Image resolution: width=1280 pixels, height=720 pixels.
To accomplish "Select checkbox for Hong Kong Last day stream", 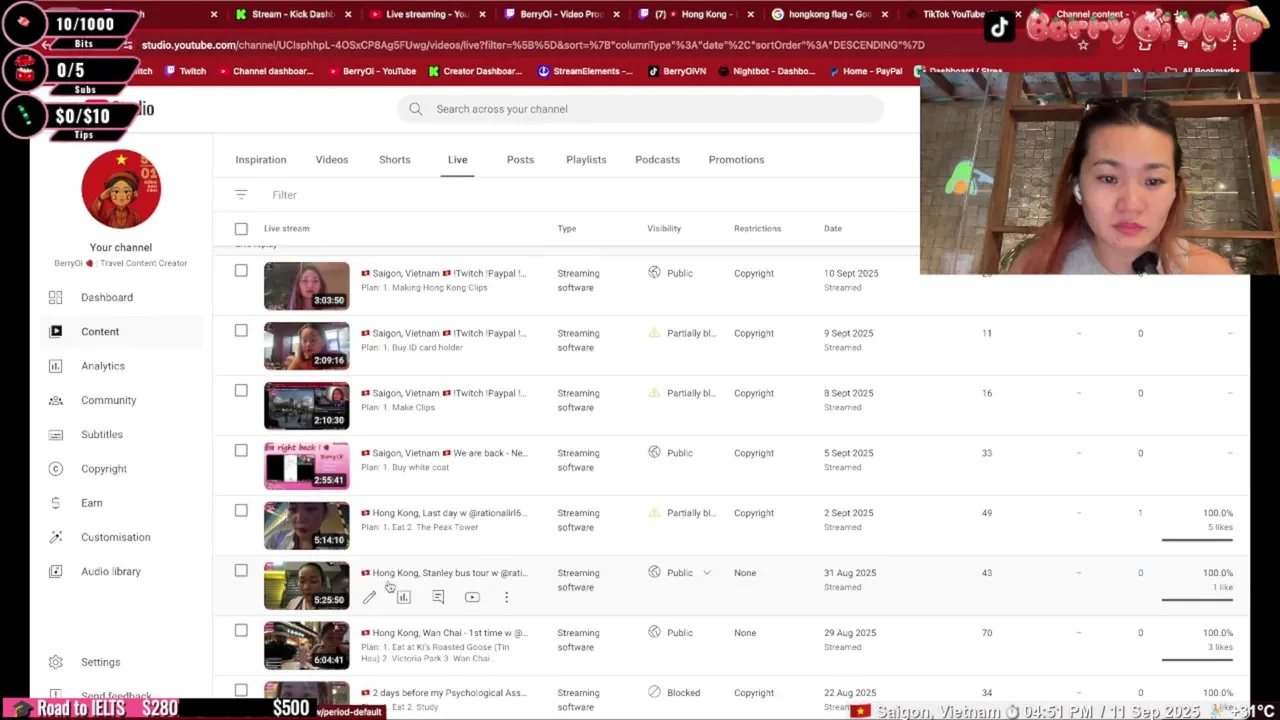I will (241, 511).
